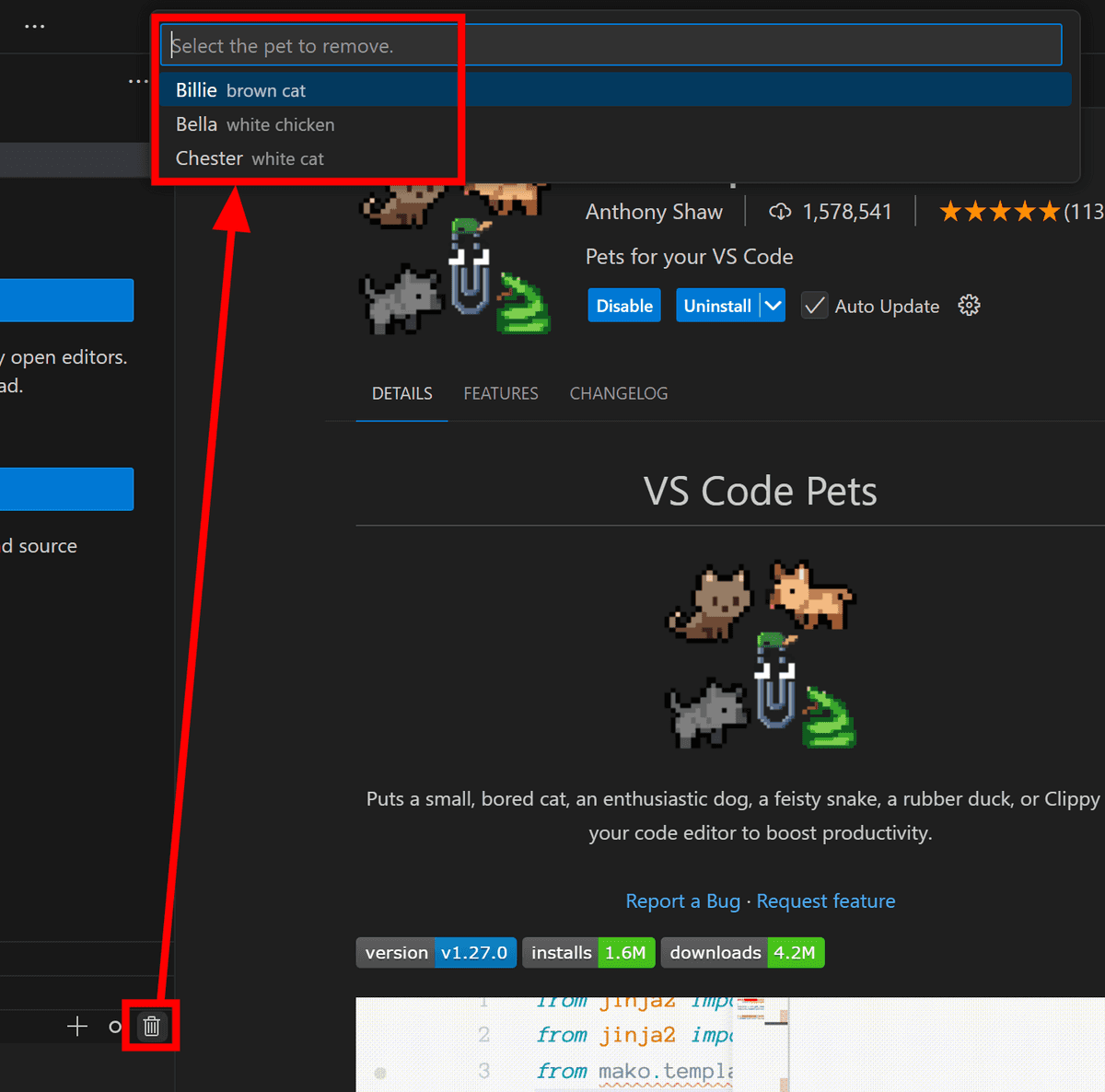Click the Manage gear icon for the extension

click(969, 305)
